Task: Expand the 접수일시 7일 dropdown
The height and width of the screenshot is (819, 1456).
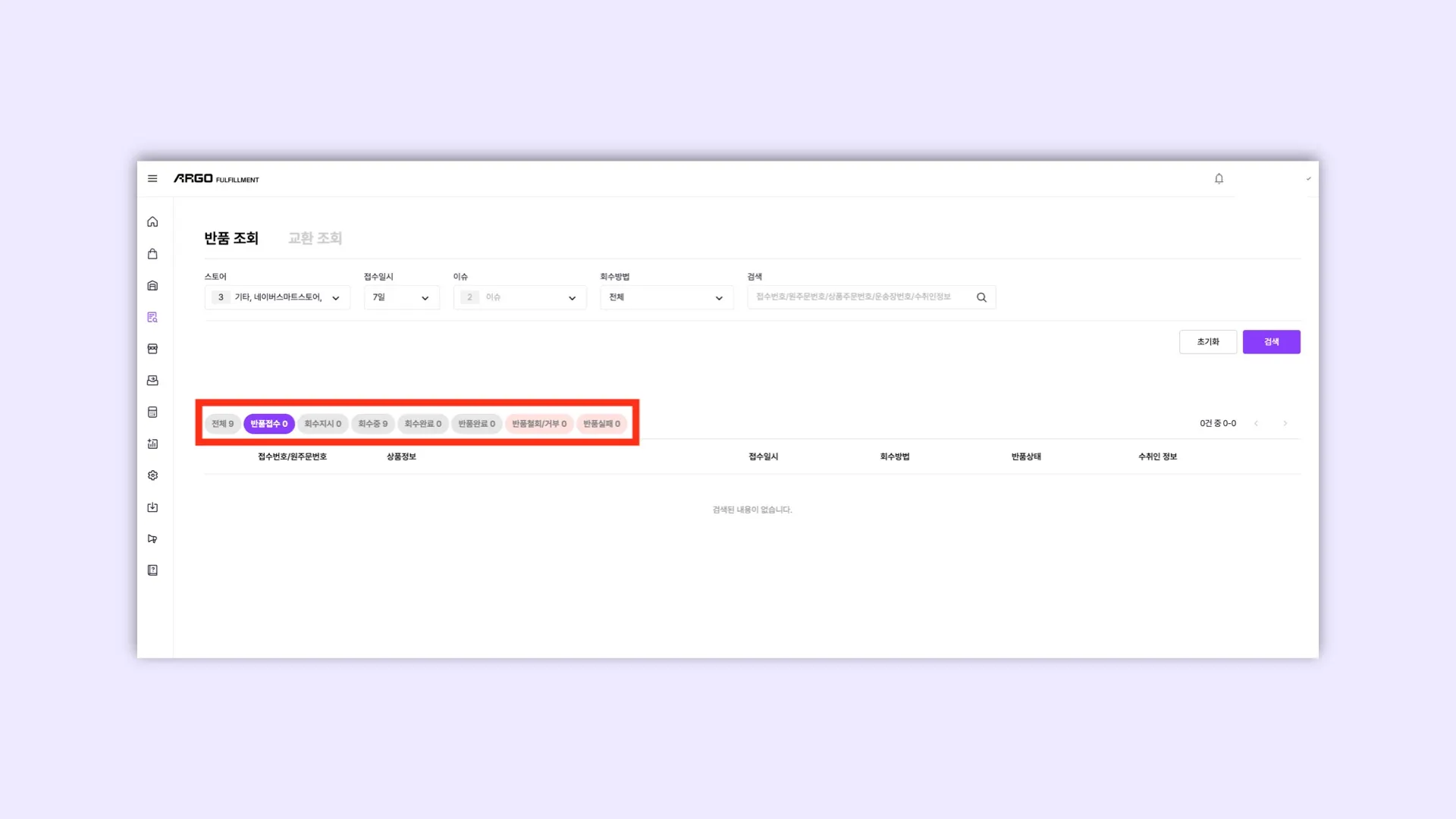Action: tap(401, 297)
